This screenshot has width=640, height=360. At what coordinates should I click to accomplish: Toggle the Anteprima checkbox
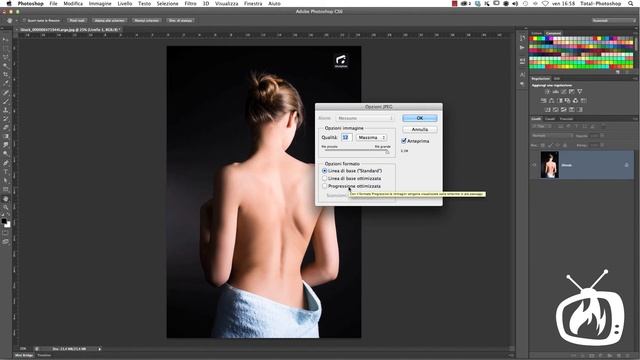click(x=404, y=141)
